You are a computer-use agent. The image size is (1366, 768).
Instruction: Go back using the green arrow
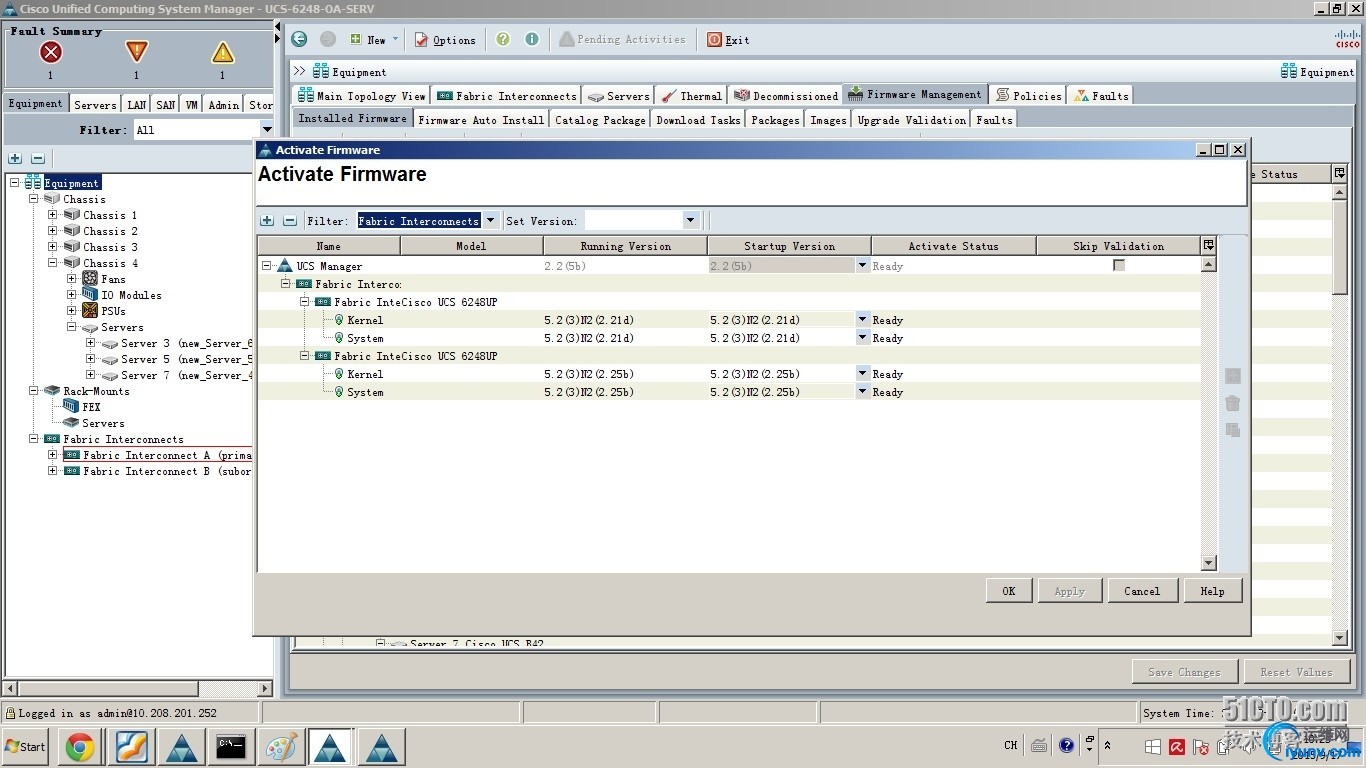click(299, 39)
